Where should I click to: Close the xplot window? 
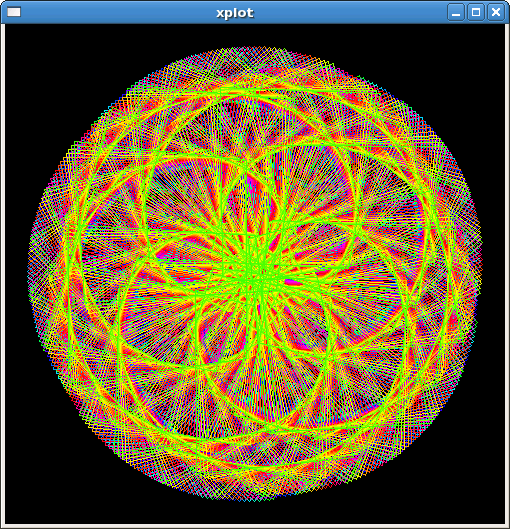(496, 12)
